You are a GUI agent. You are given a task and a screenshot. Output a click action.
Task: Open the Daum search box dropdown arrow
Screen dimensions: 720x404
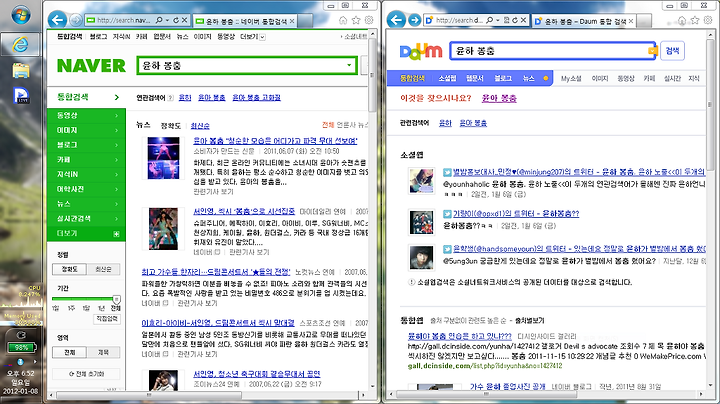[652, 50]
